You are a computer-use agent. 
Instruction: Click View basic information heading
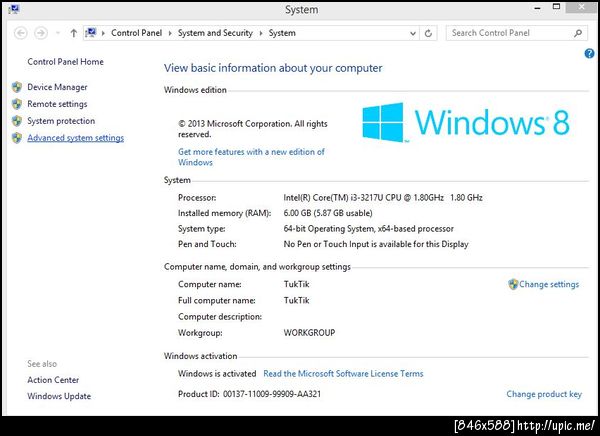point(273,68)
